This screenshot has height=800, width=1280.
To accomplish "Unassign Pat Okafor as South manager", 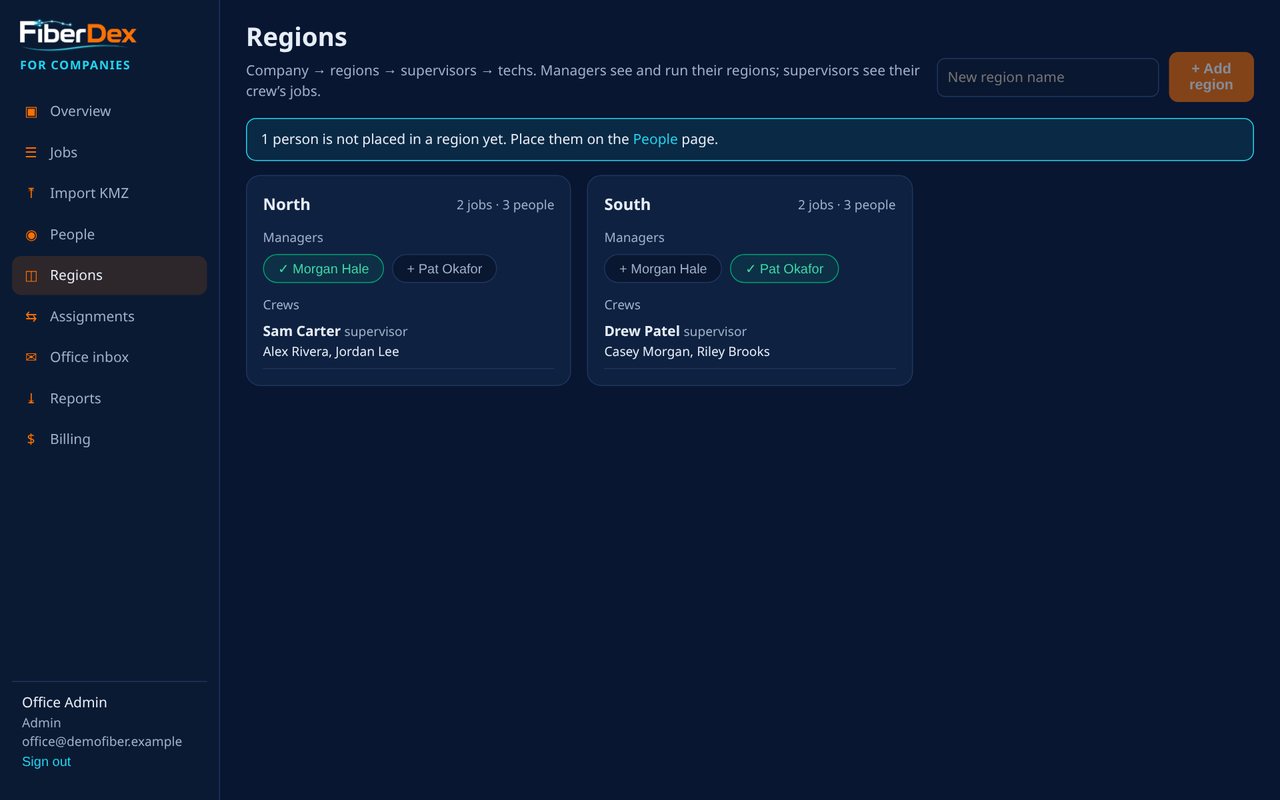I will (x=784, y=269).
